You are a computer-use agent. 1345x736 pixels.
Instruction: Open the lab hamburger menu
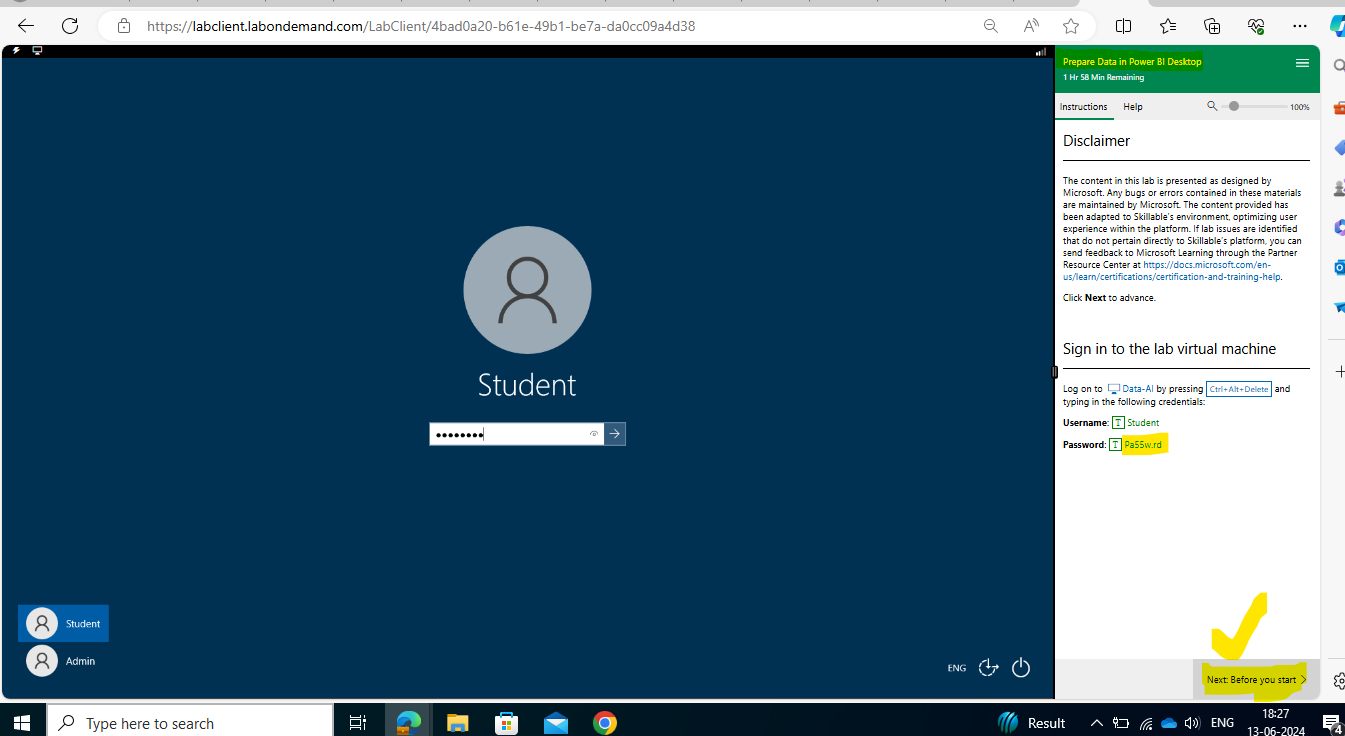click(x=1302, y=63)
